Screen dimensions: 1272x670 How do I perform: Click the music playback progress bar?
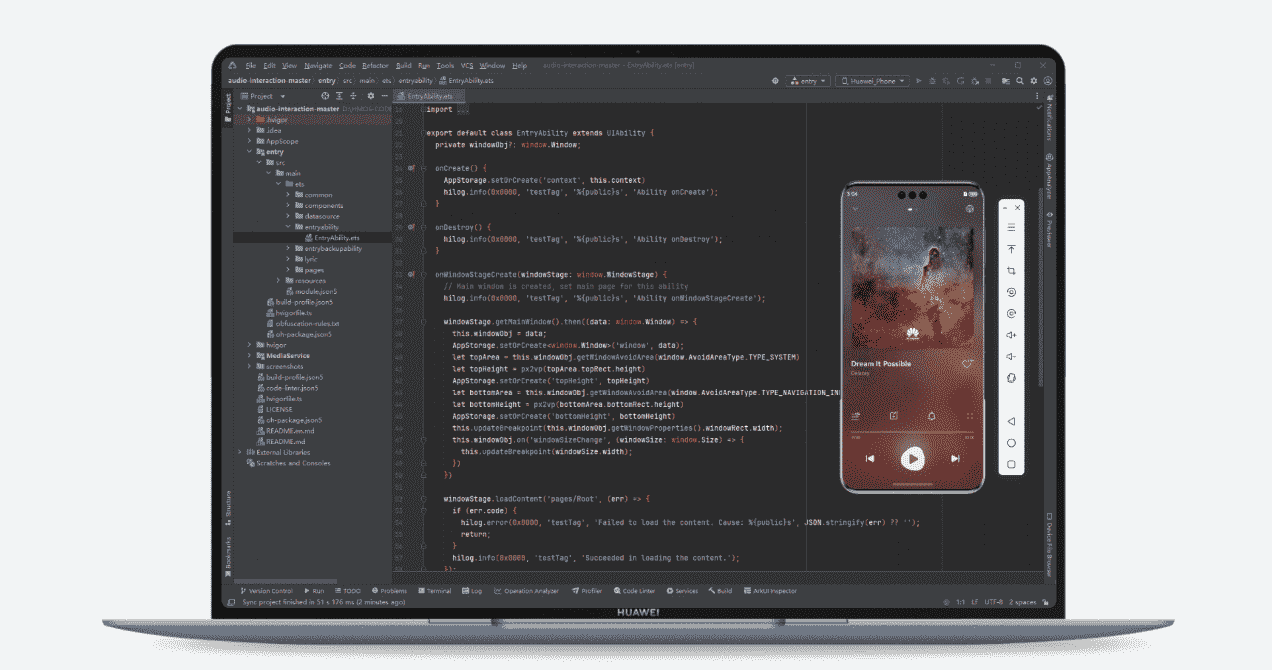(x=911, y=434)
